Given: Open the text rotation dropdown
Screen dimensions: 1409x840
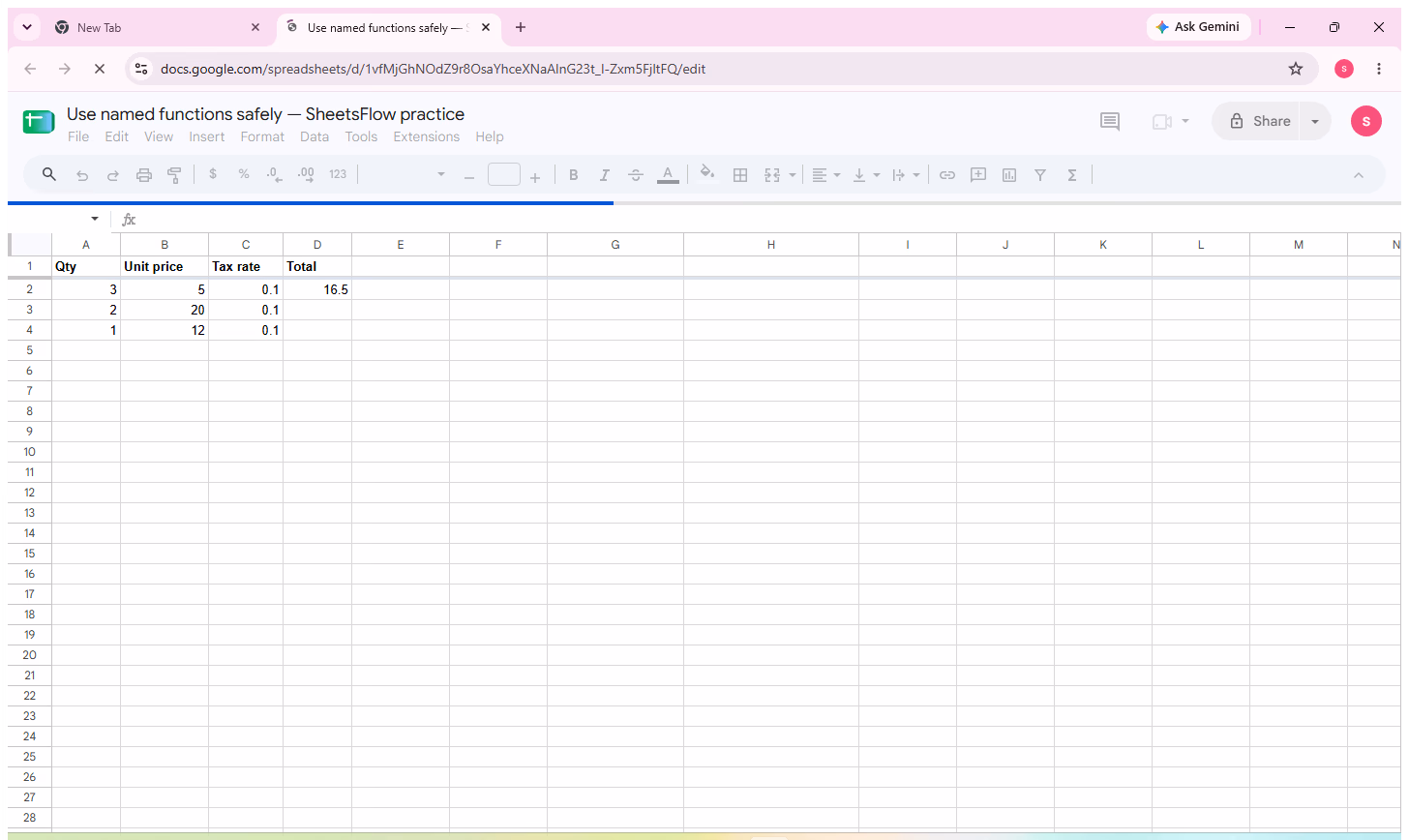Looking at the screenshot, I should point(906,175).
